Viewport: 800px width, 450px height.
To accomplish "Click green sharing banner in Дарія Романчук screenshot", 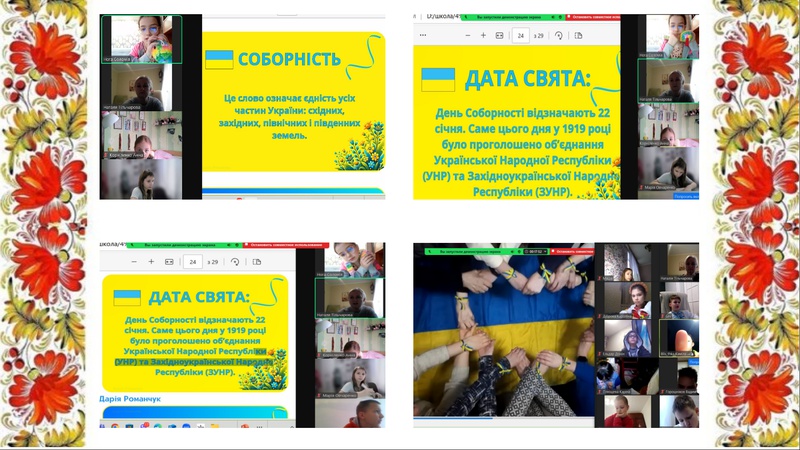I will tap(184, 245).
